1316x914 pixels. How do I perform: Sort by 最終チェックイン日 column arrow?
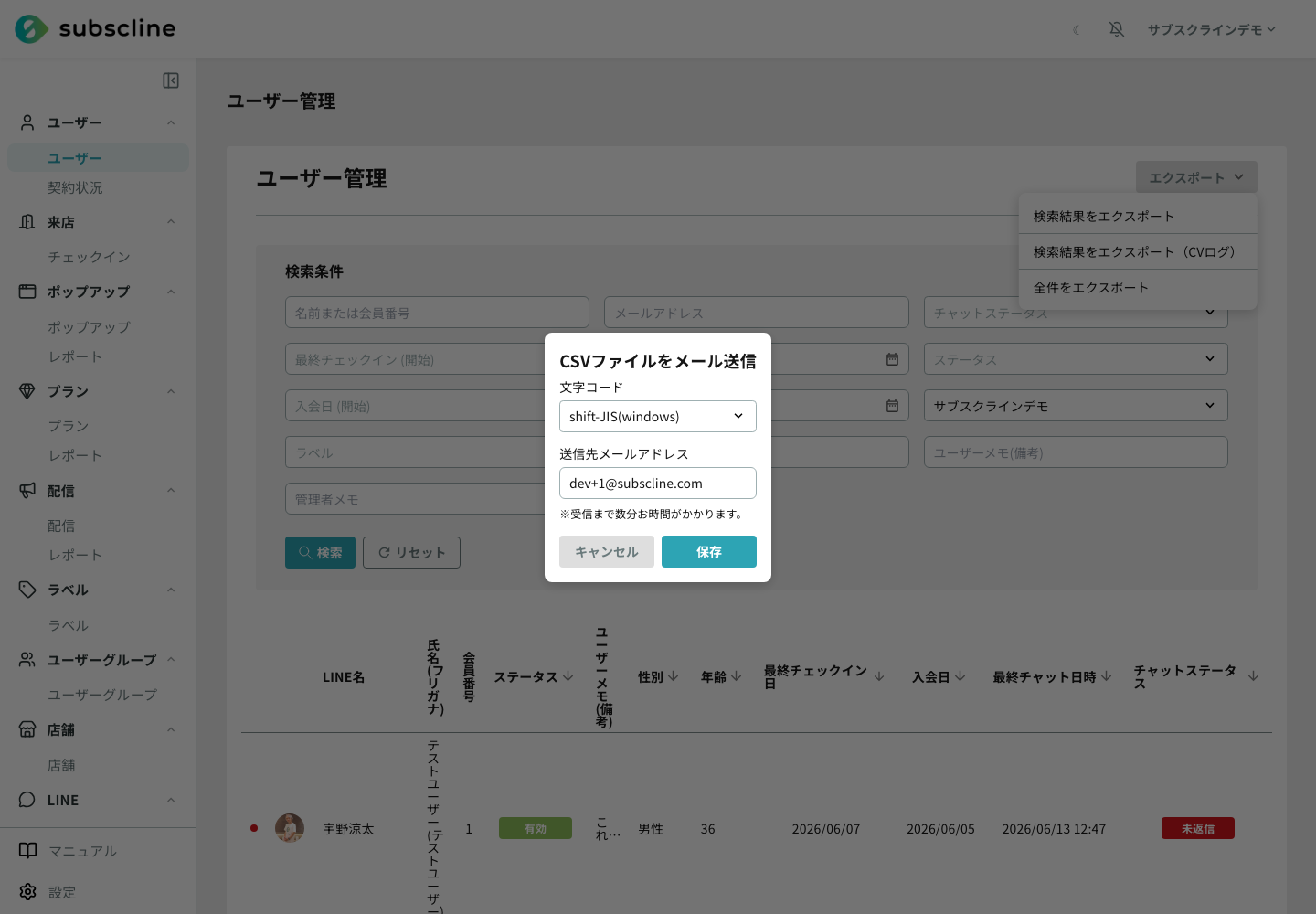(879, 676)
